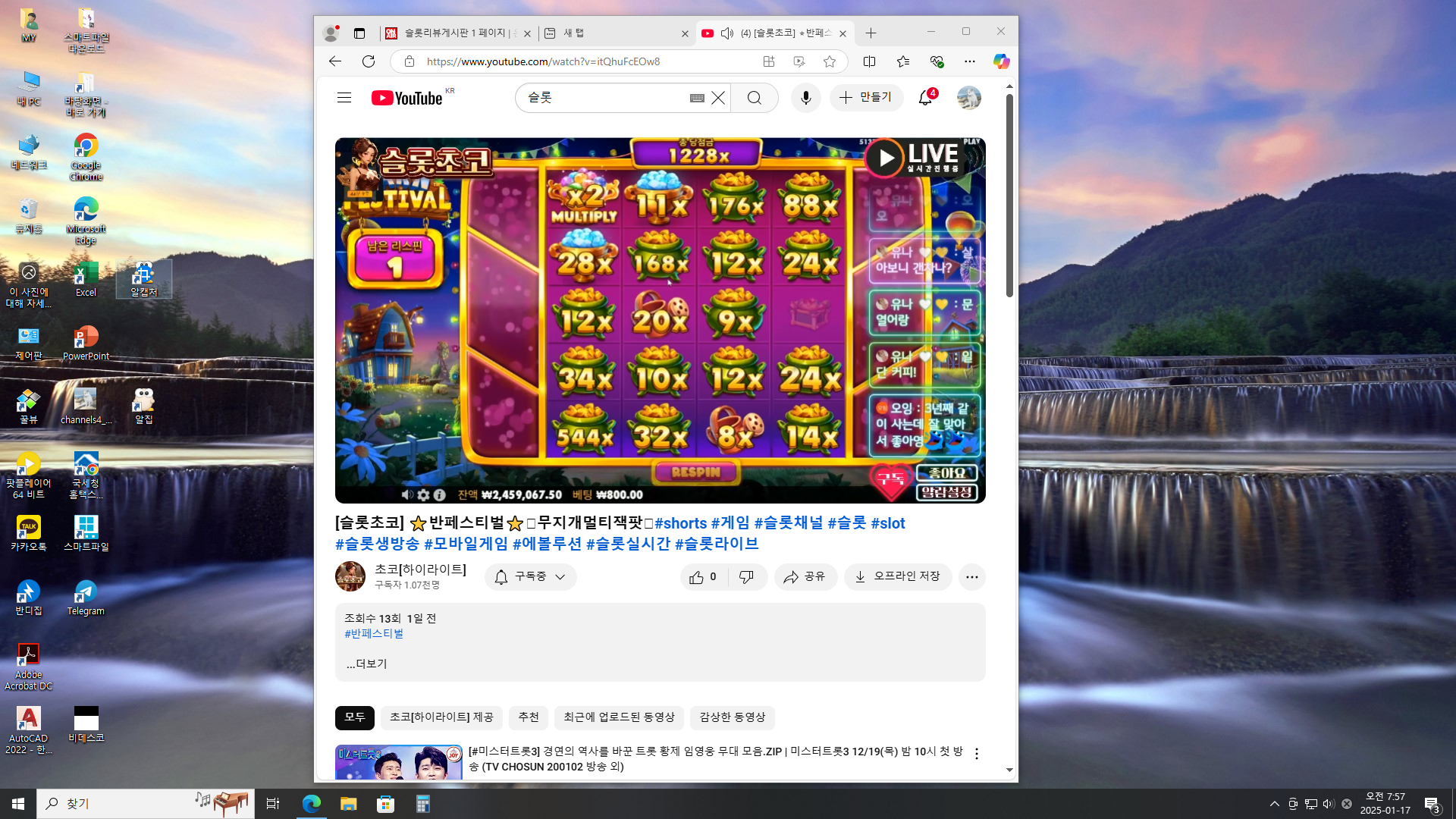Open the YouTube account avatar menu
This screenshot has width=1456, height=819.
click(x=969, y=98)
